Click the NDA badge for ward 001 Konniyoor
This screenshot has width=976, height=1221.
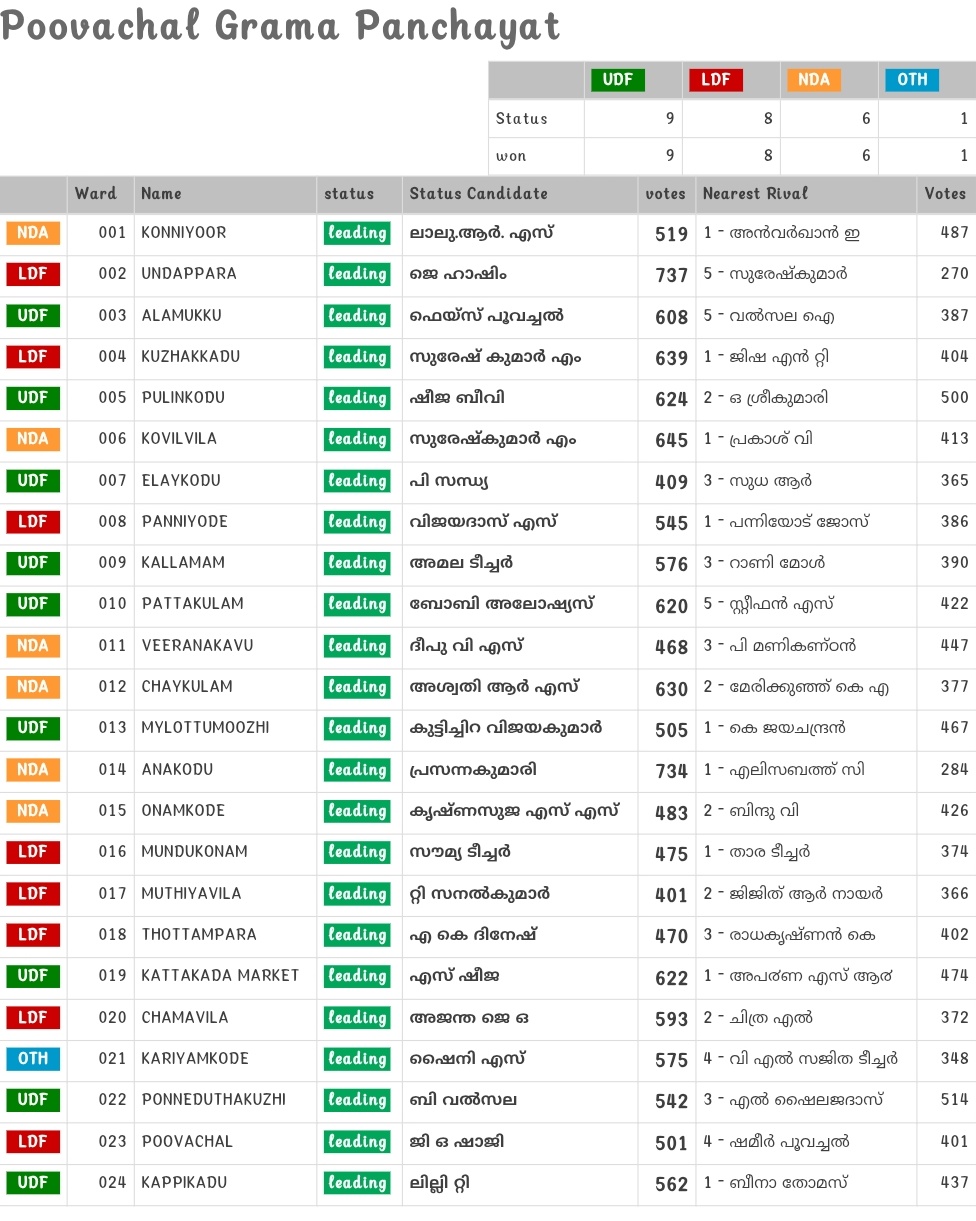point(33,233)
